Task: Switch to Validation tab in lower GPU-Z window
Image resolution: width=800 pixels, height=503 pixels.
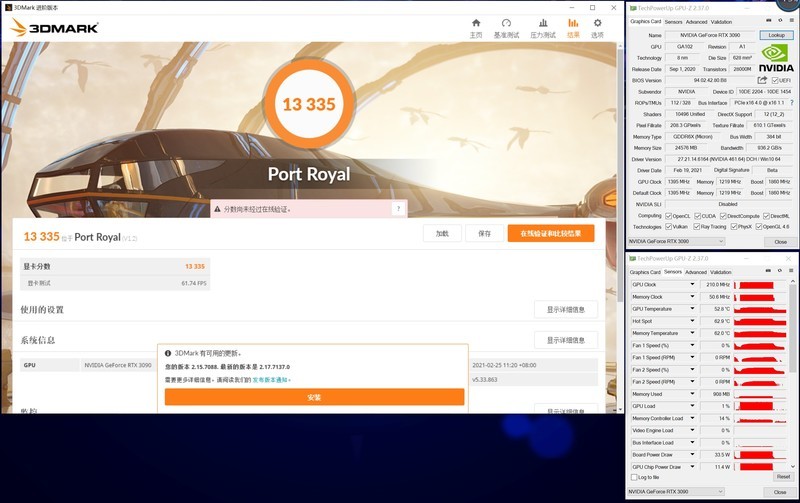Action: click(721, 272)
